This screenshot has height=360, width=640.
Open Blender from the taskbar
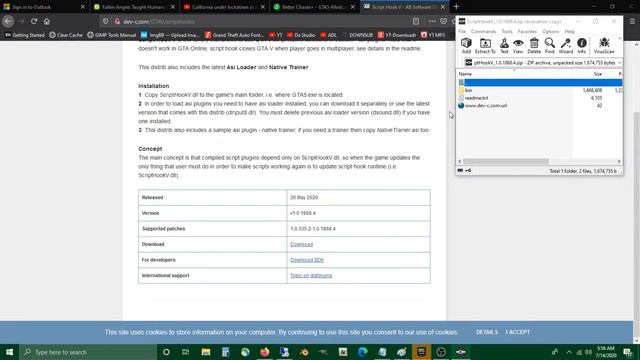304,352
